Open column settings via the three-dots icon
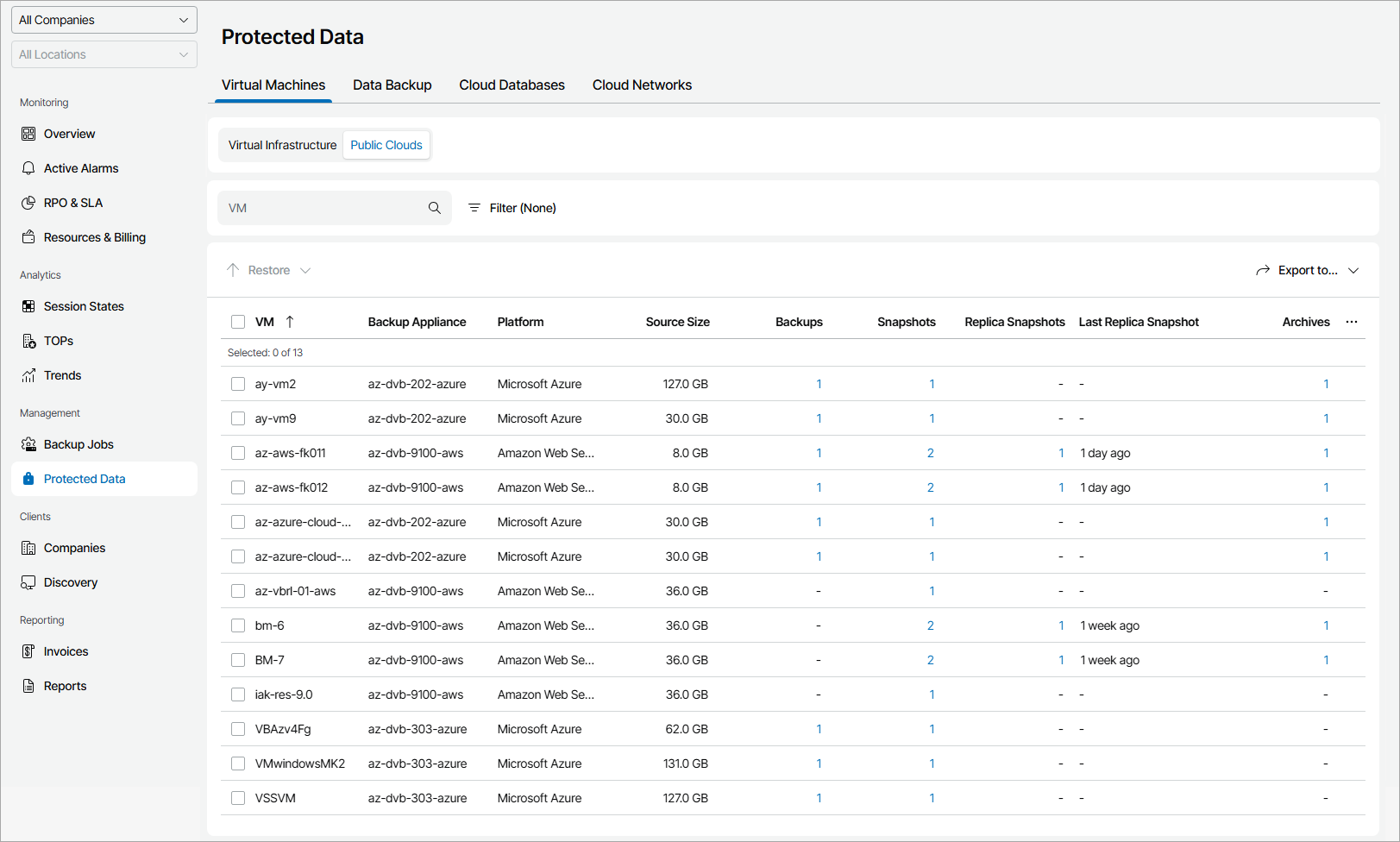This screenshot has width=1400, height=842. tap(1352, 322)
